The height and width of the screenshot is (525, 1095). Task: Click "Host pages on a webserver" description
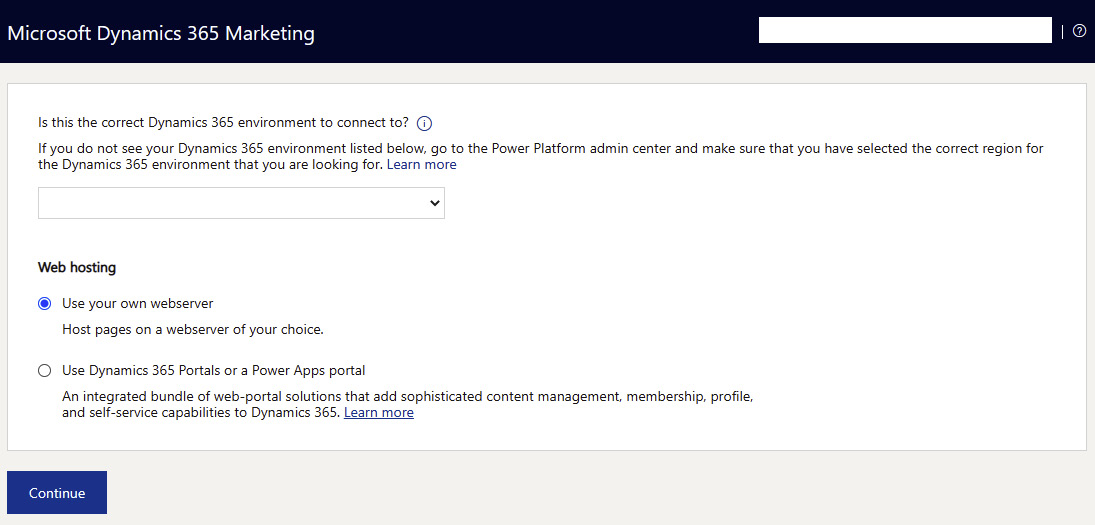[193, 330]
